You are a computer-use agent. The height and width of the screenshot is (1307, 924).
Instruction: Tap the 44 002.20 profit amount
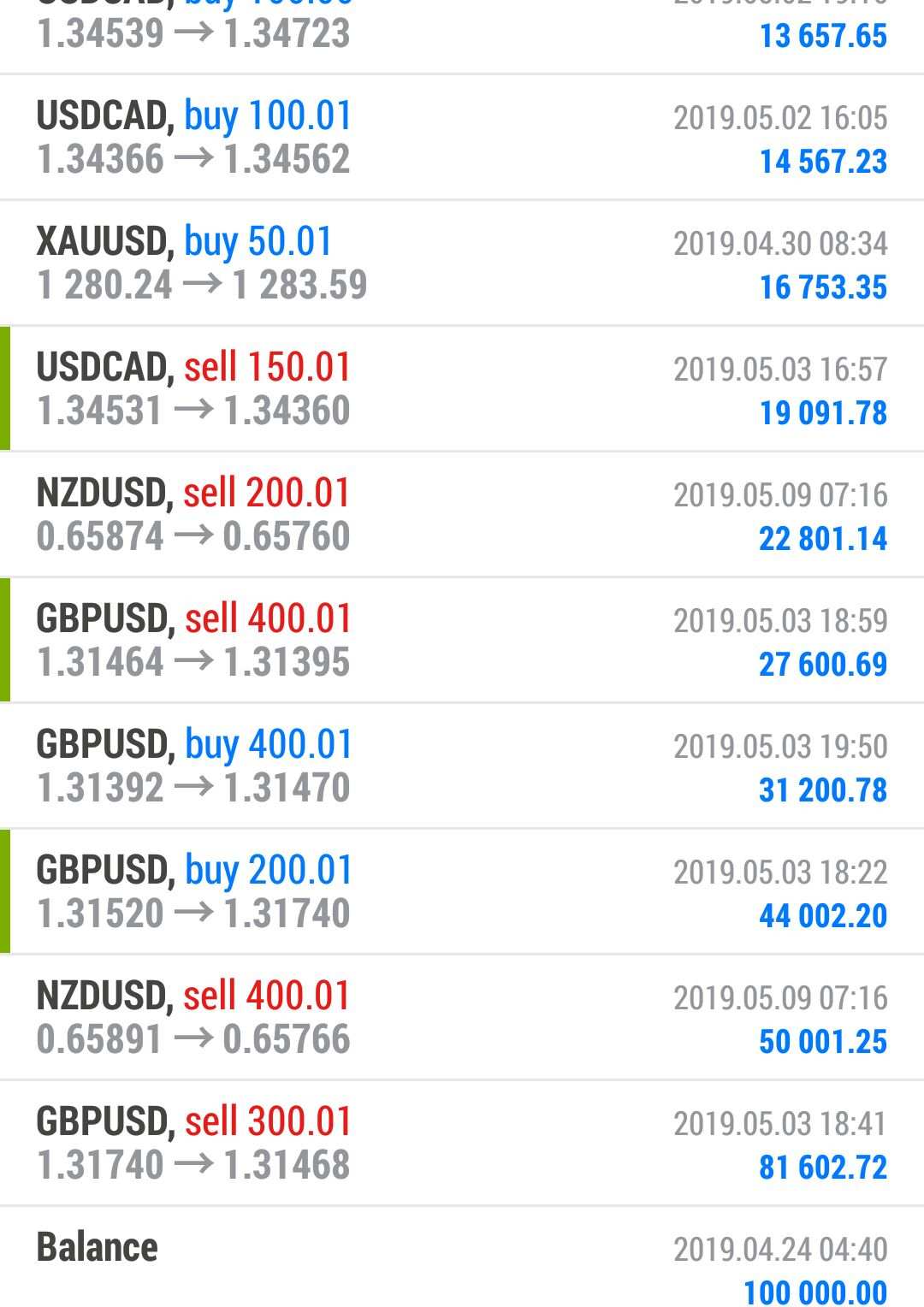point(823,916)
